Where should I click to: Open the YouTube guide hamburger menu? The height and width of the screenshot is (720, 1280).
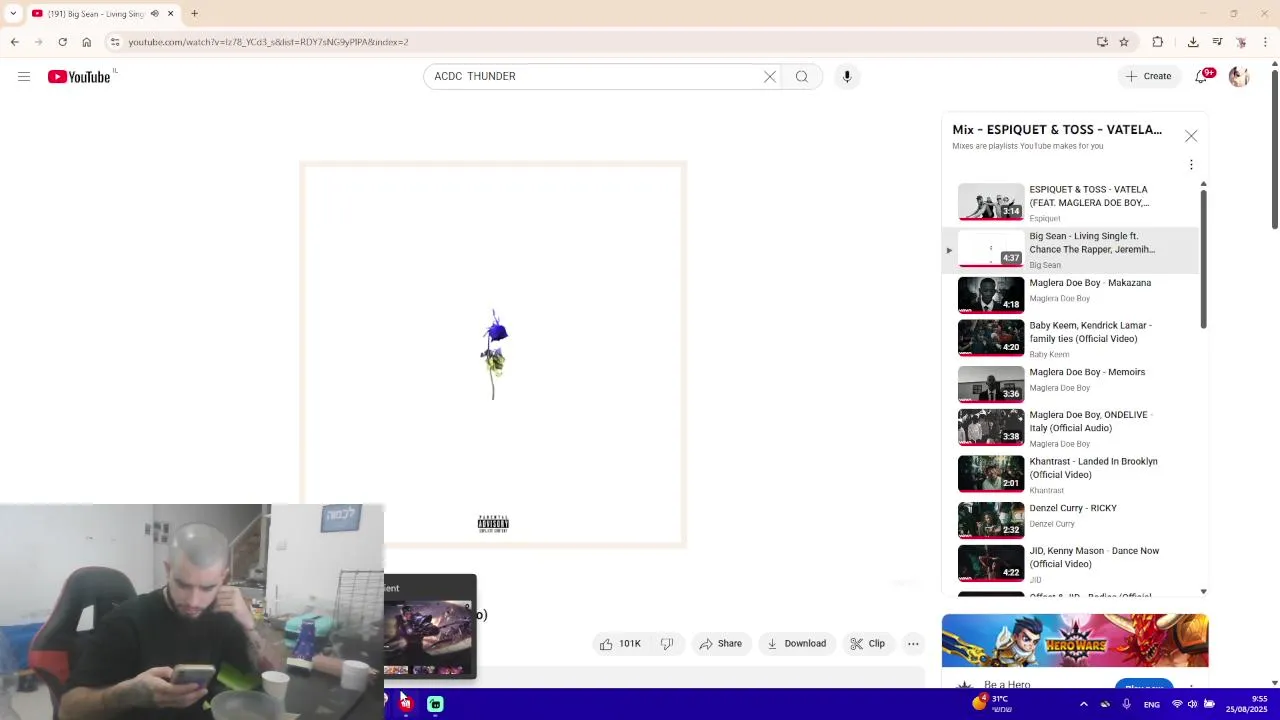pyautogui.click(x=24, y=76)
